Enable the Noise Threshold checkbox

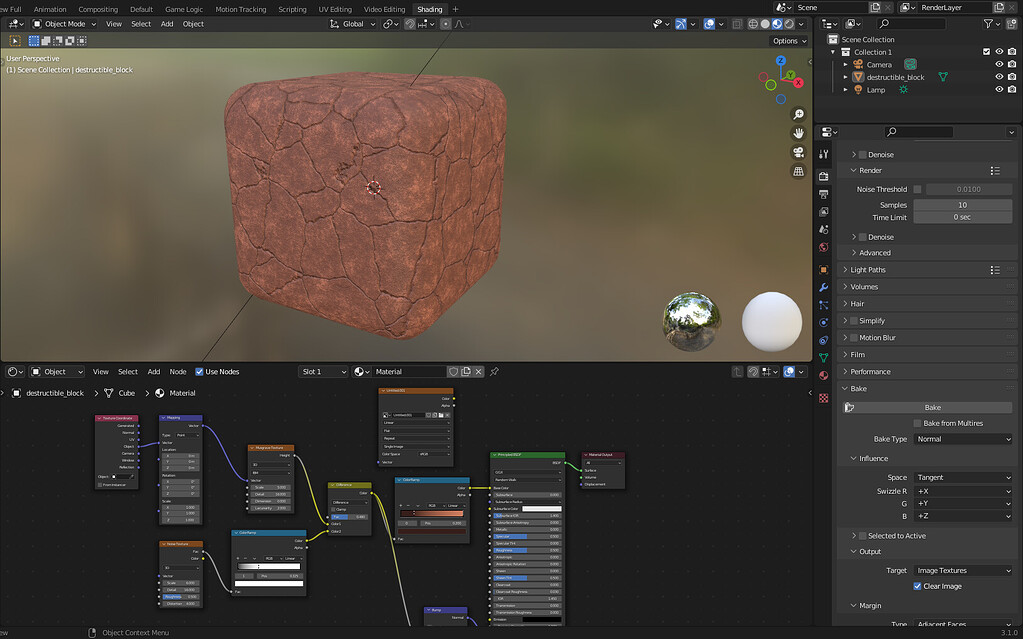point(917,189)
